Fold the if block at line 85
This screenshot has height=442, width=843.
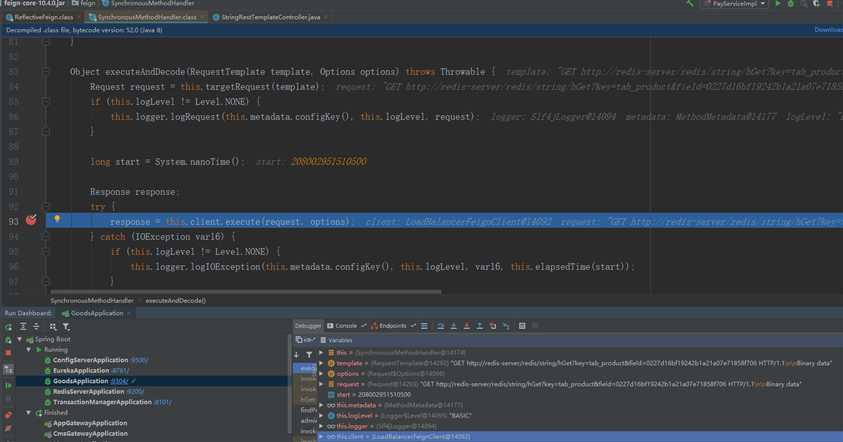point(46,102)
